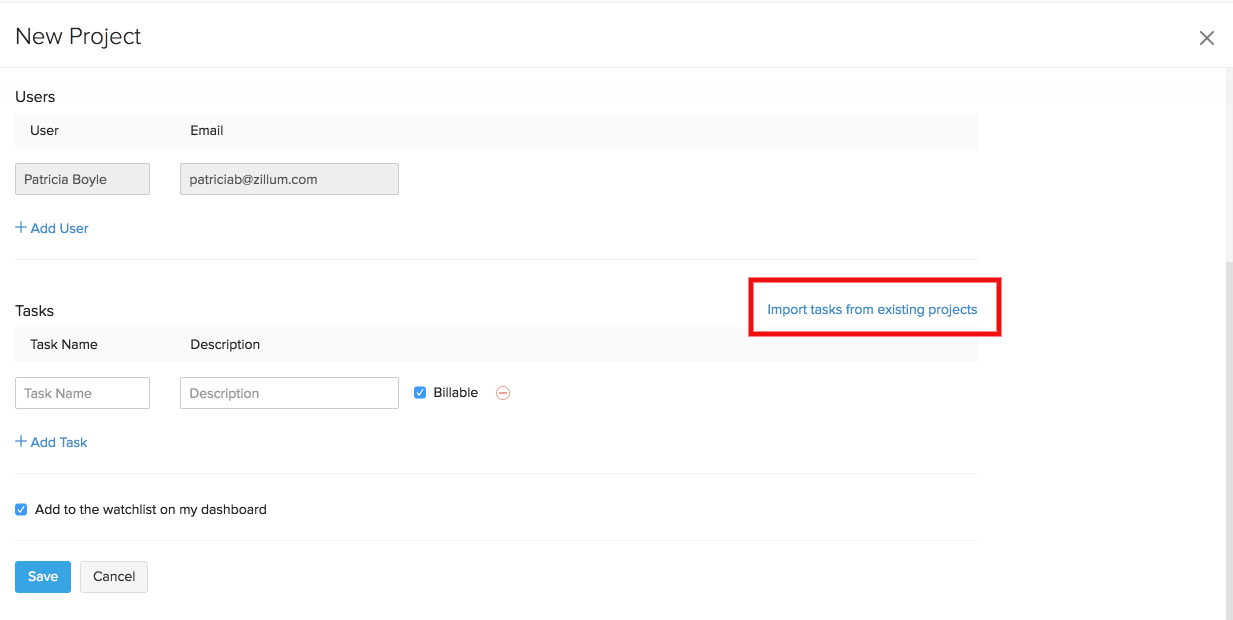Click the Add Task link
Image resolution: width=1233 pixels, height=620 pixels.
[x=52, y=442]
